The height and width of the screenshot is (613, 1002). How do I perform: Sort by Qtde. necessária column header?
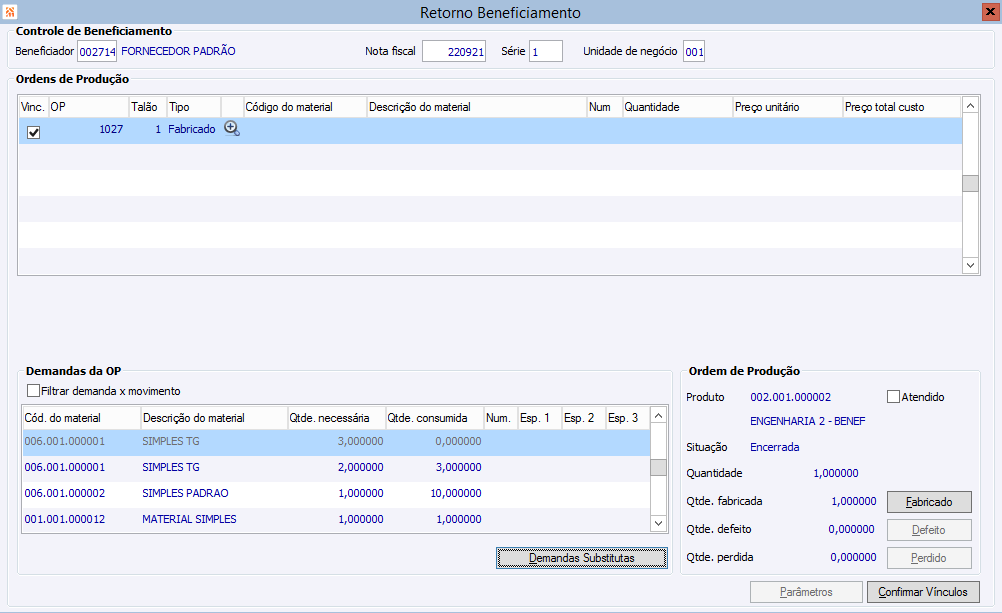point(333,417)
